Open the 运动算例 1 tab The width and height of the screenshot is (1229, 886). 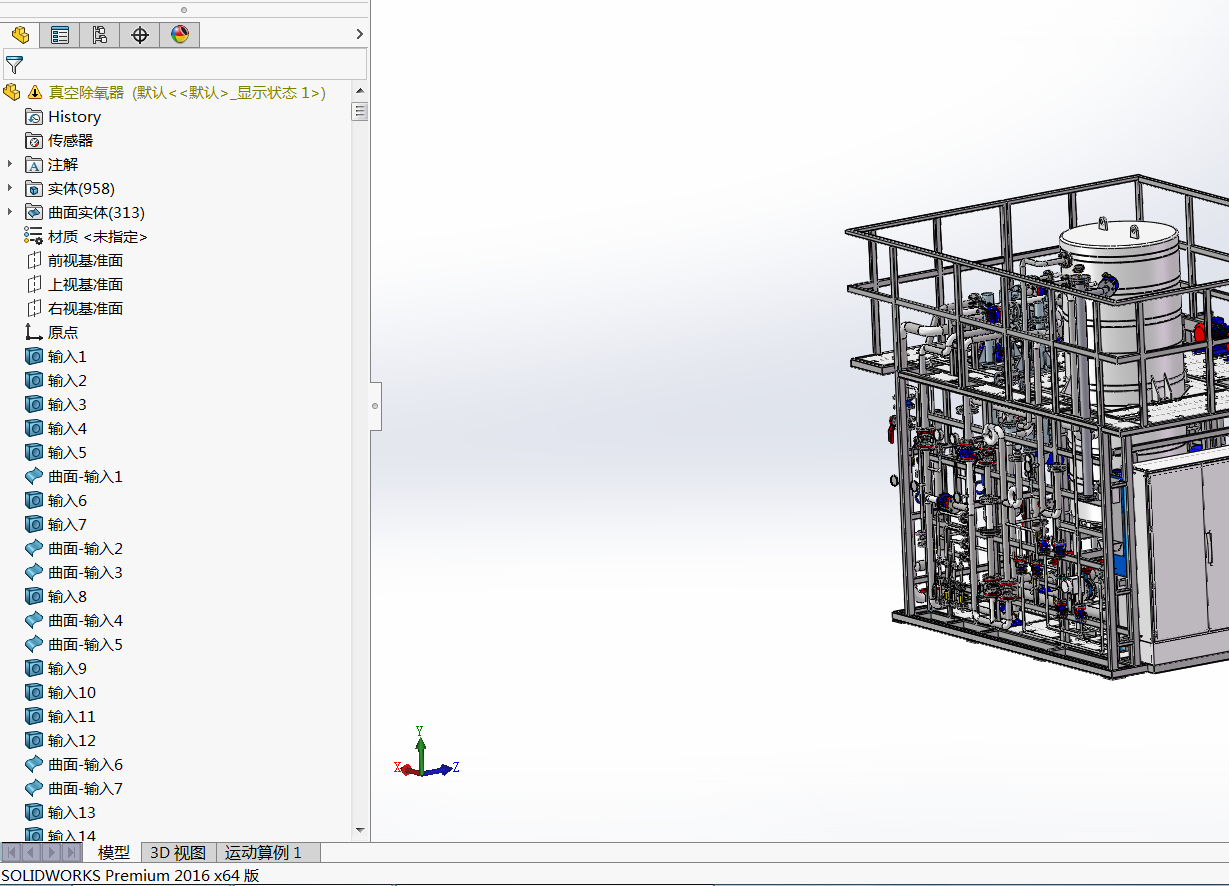coord(269,853)
